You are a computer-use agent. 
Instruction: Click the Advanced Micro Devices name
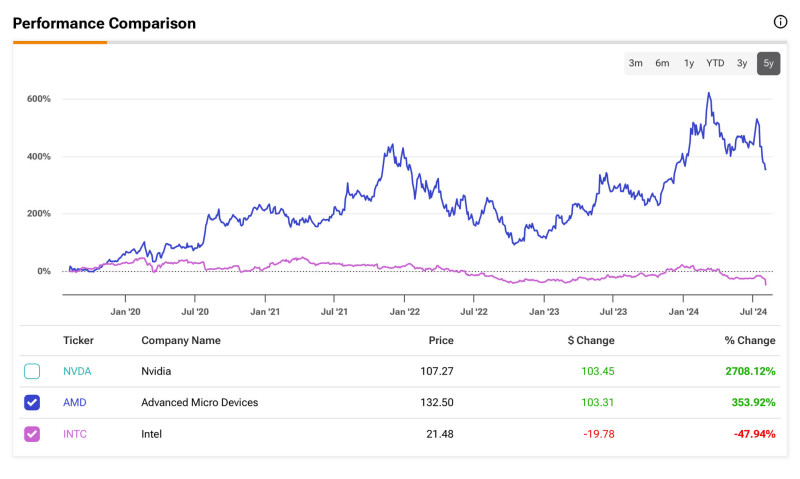pos(199,402)
